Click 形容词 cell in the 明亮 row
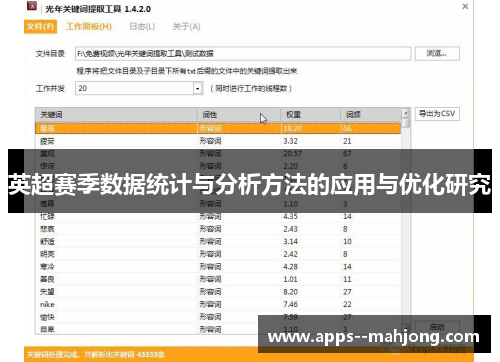Viewport: 500px width, 362px height. pos(210,254)
